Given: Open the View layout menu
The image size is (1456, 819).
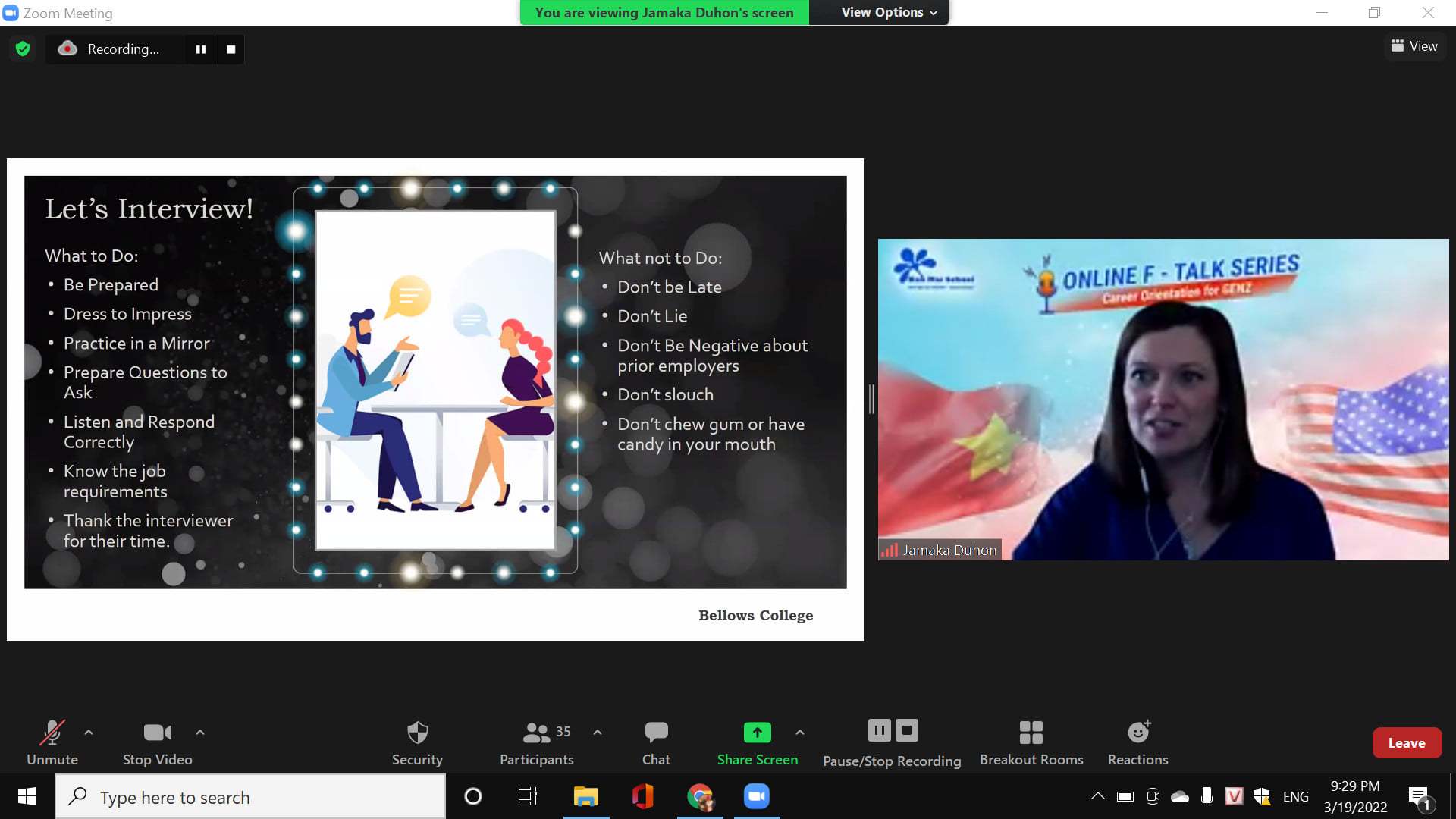Looking at the screenshot, I should (1414, 46).
